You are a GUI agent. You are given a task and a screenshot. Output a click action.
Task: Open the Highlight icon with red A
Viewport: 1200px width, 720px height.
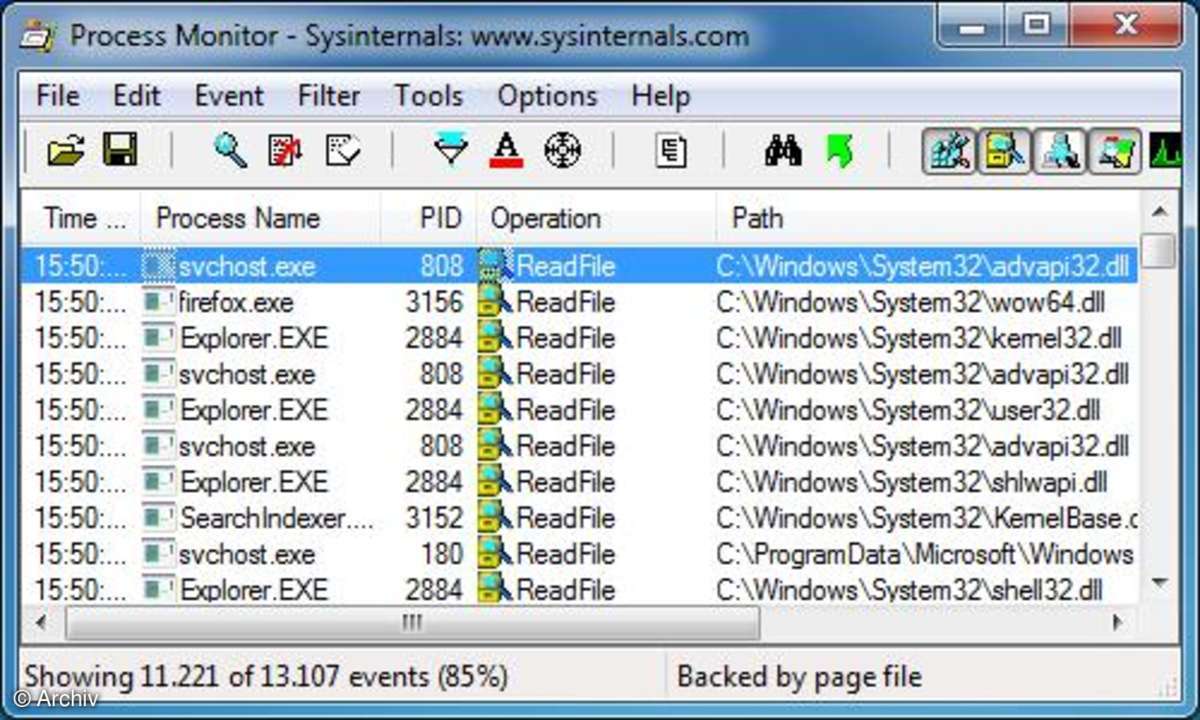pyautogui.click(x=507, y=151)
